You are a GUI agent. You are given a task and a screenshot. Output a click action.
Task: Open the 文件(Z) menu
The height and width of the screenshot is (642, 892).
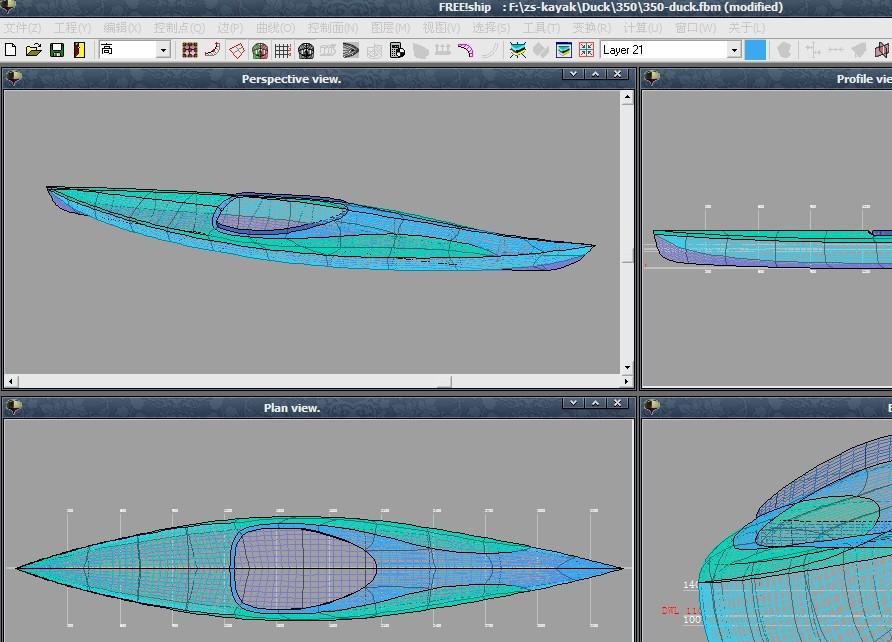tap(22, 28)
